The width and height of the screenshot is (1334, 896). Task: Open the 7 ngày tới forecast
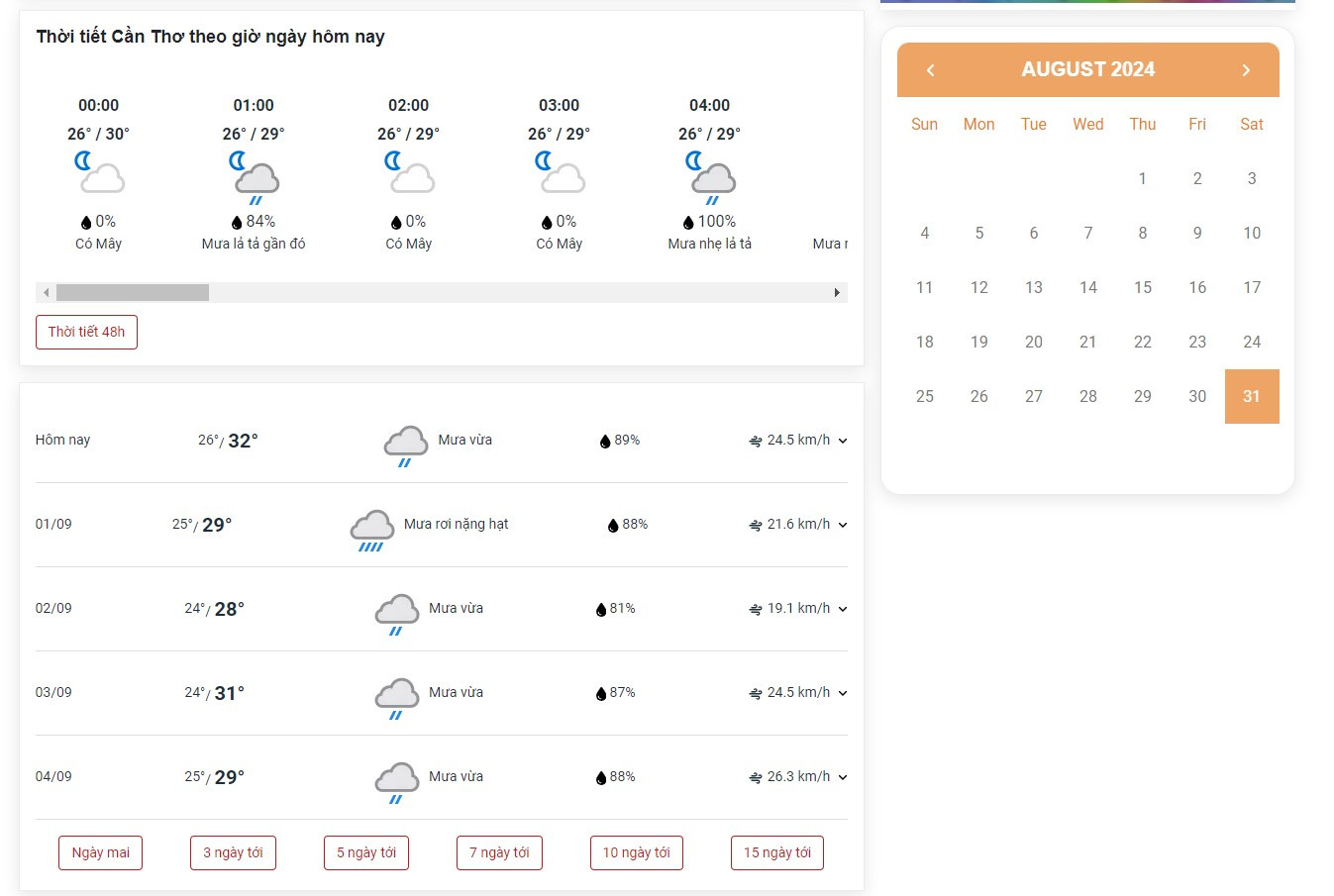coord(499,852)
